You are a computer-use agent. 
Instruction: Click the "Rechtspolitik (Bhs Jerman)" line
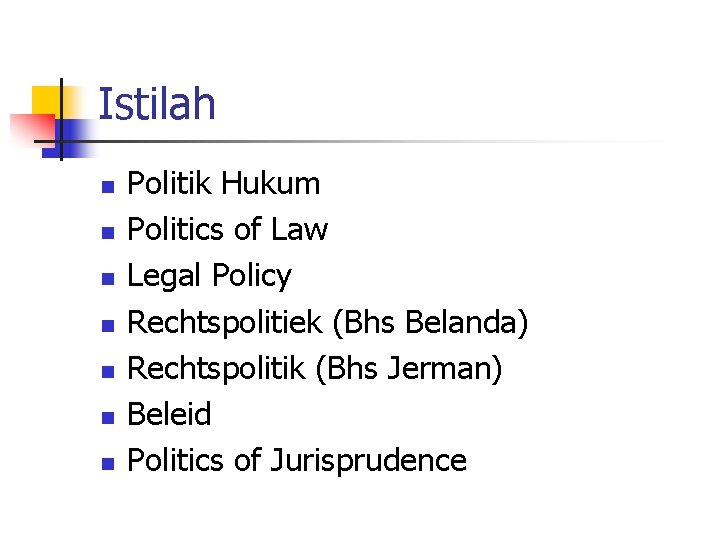tap(315, 369)
